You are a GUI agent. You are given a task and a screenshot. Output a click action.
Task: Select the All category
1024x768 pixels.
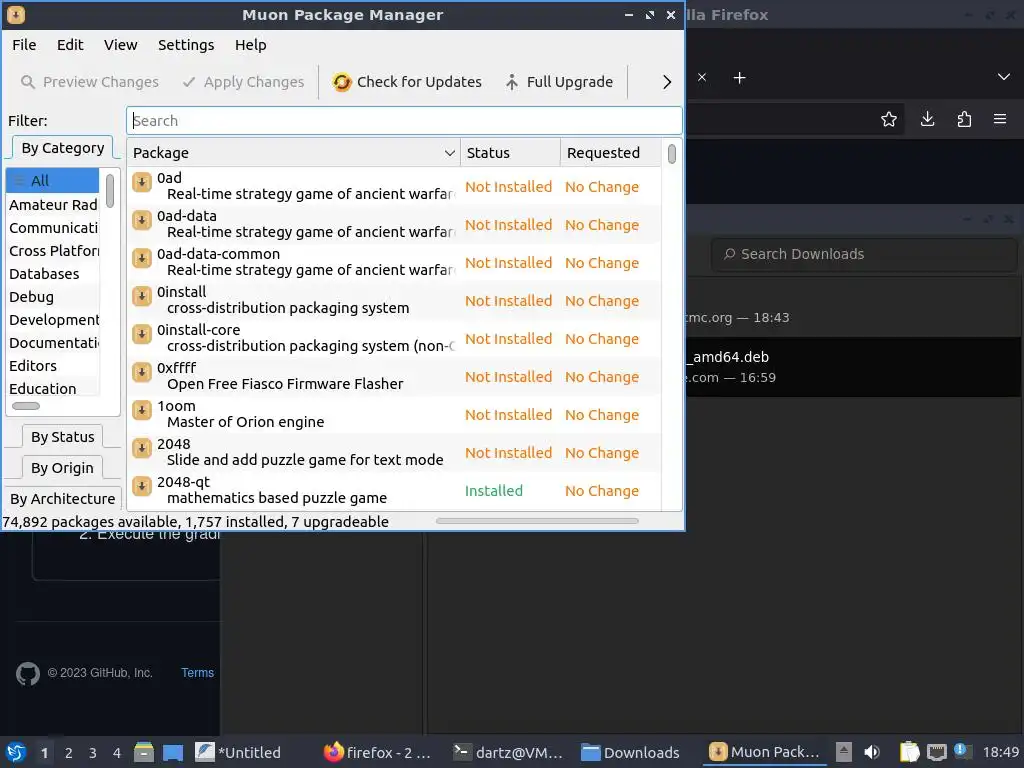click(52, 181)
